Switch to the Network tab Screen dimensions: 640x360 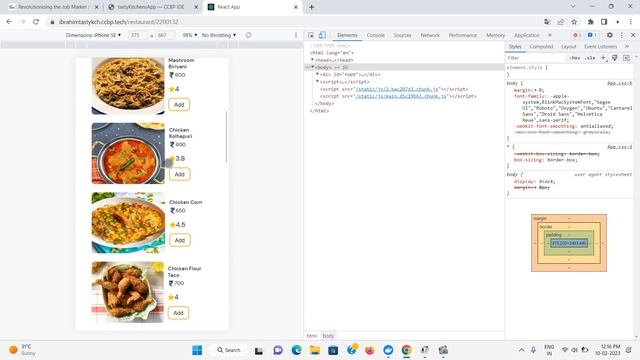[x=430, y=35]
